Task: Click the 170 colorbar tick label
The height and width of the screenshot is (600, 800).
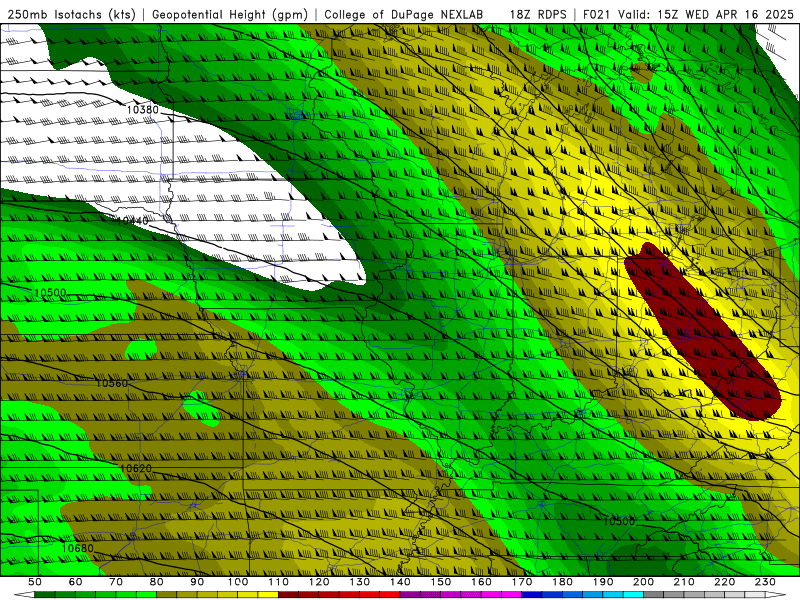Action: pos(521,582)
